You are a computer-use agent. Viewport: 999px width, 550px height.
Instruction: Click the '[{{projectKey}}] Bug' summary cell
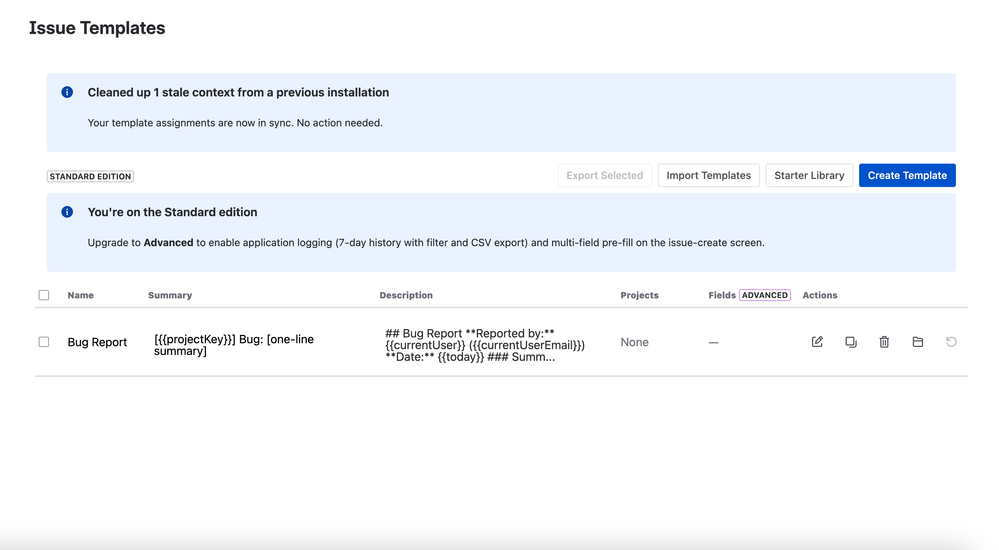[234, 345]
